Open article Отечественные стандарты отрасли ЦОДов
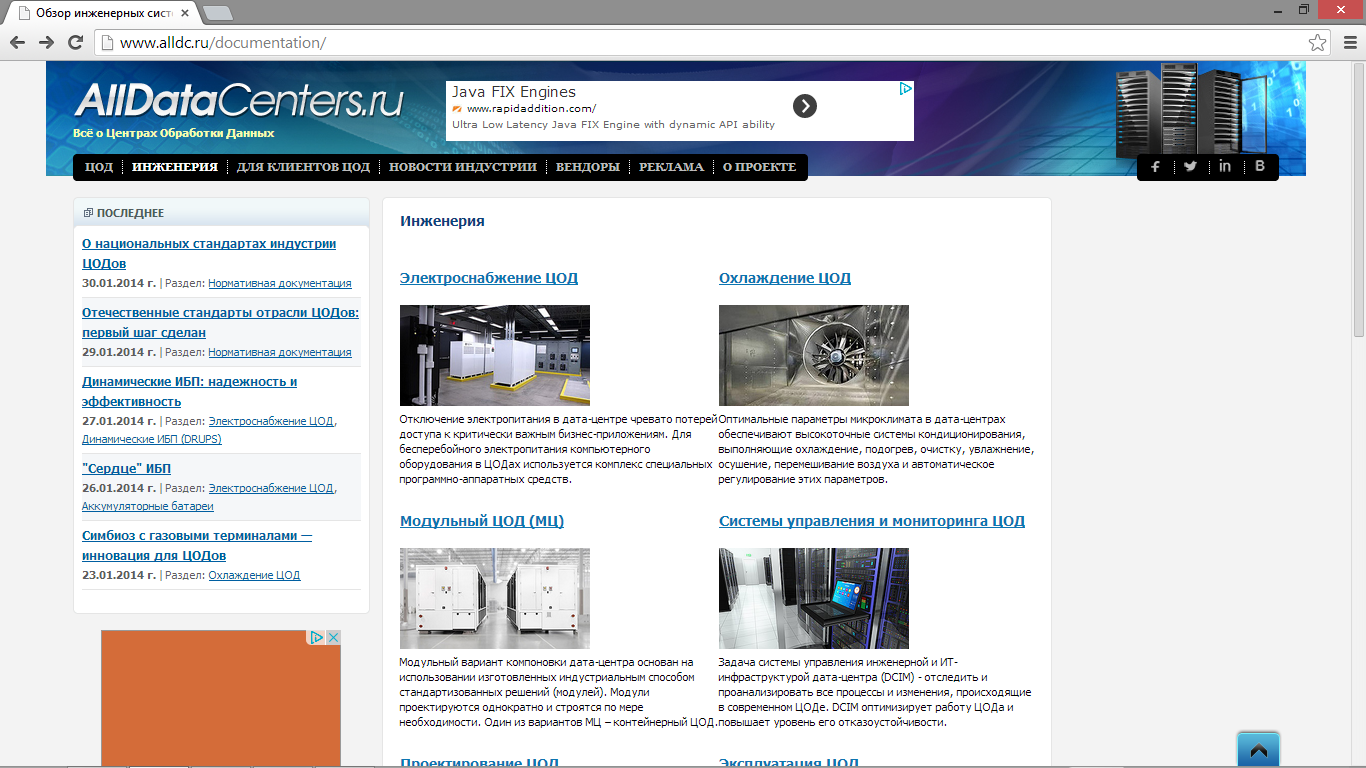The width and height of the screenshot is (1366, 768). pyautogui.click(x=220, y=322)
